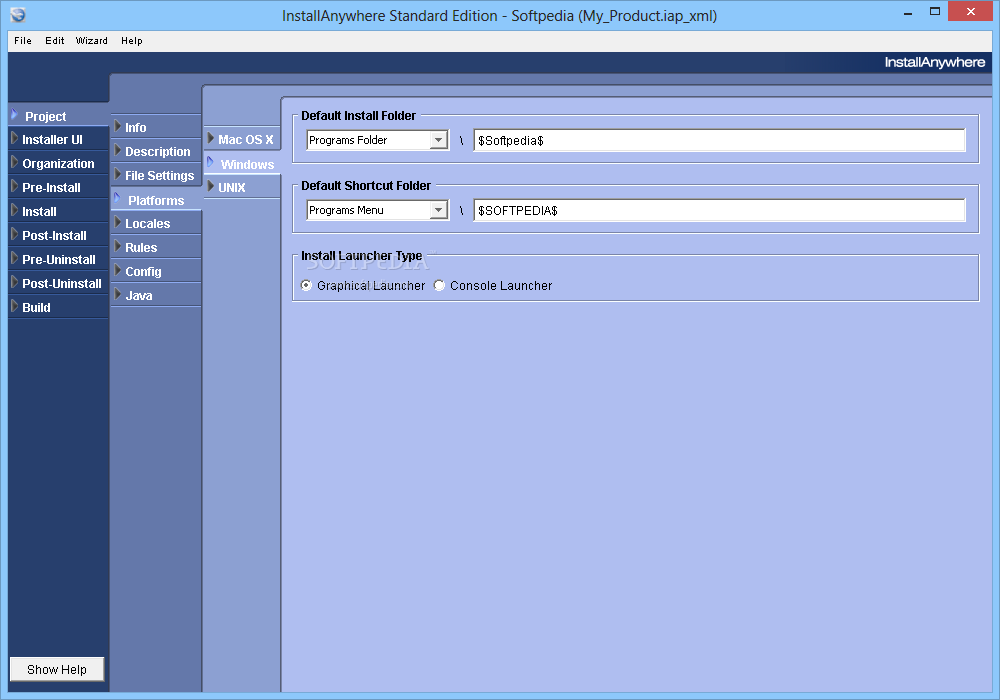The image size is (1000, 700).
Task: Open the Config subtab
Action: click(x=156, y=272)
